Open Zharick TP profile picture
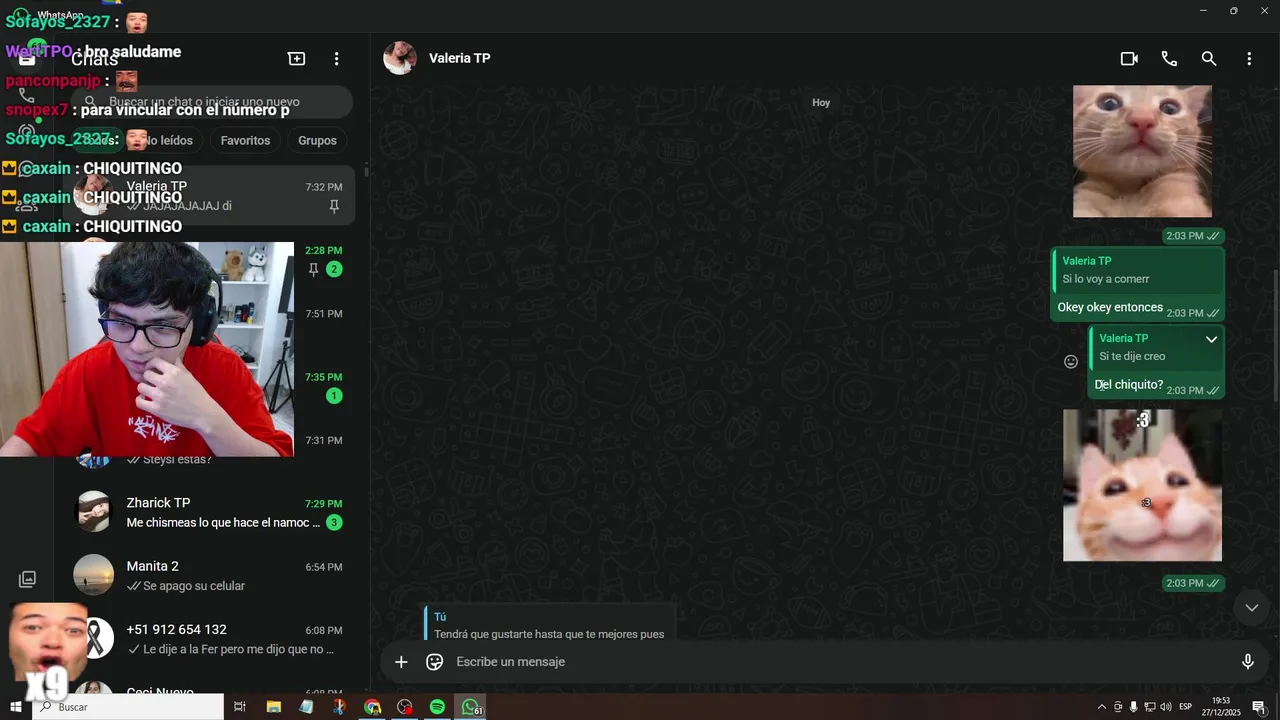The height and width of the screenshot is (720, 1280). click(x=94, y=512)
